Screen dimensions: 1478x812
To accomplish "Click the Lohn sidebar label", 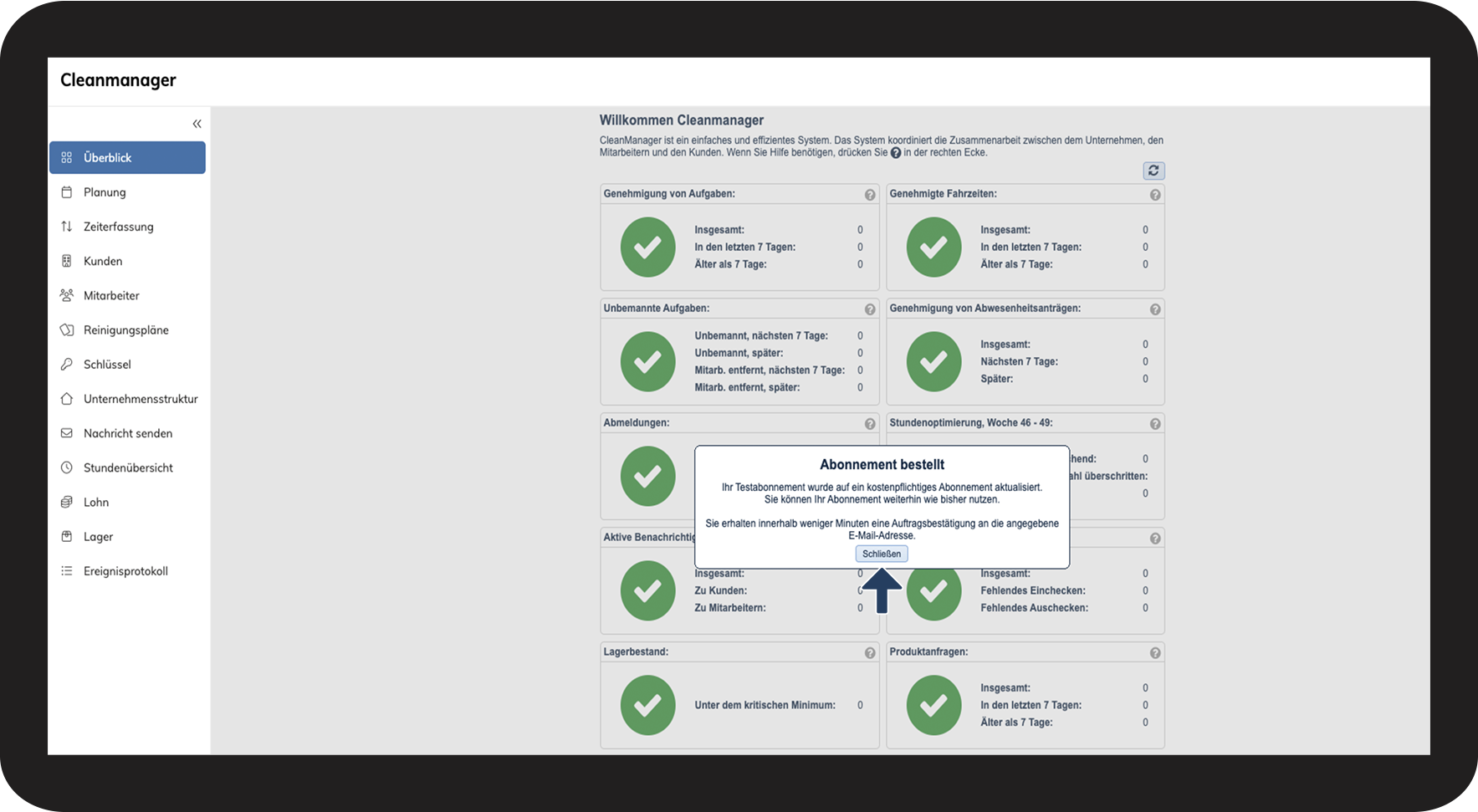I will tap(96, 502).
